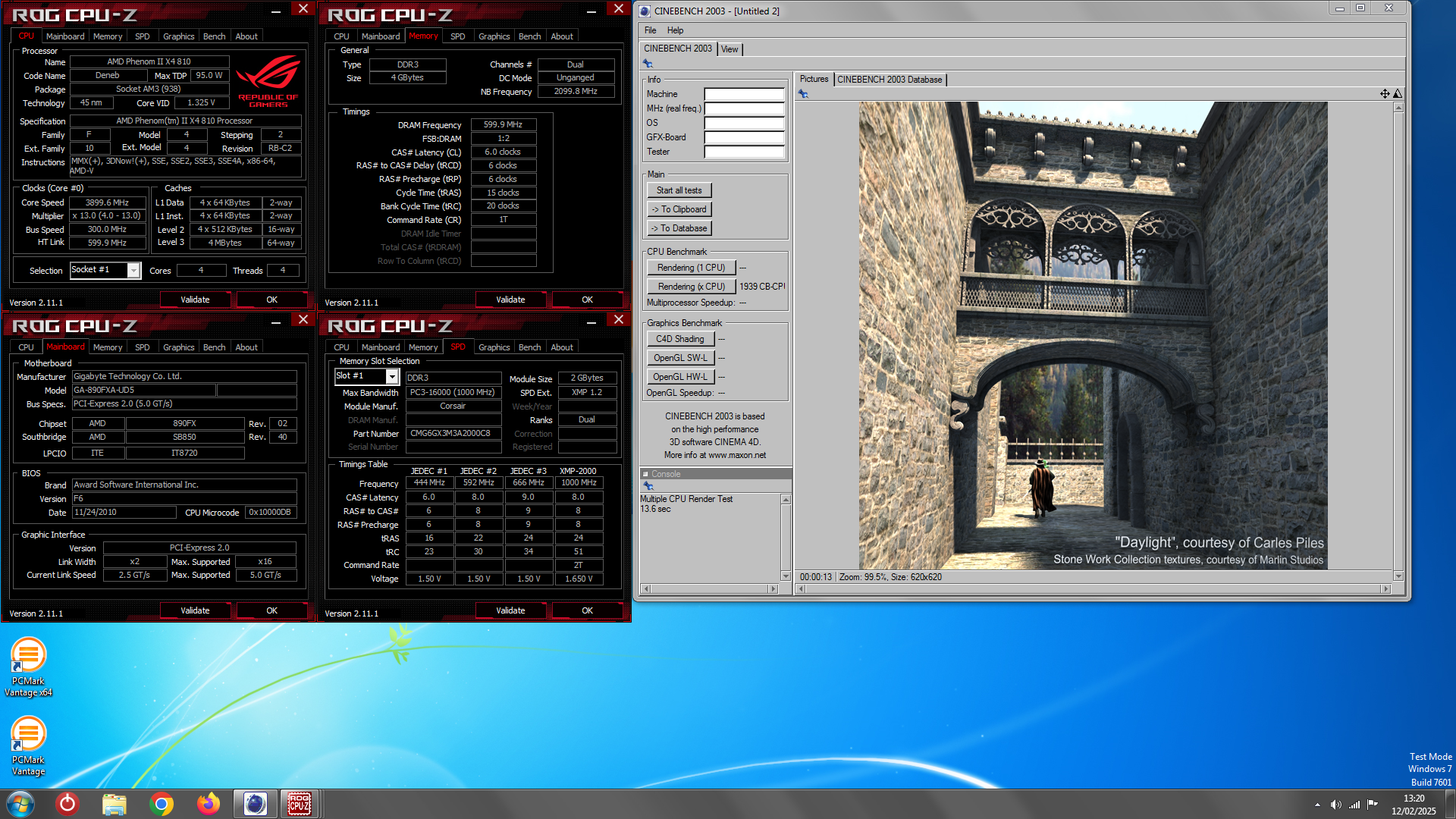Viewport: 1456px width, 819px height.
Task: Run Rendering (1 CPU) benchmark
Action: [691, 268]
